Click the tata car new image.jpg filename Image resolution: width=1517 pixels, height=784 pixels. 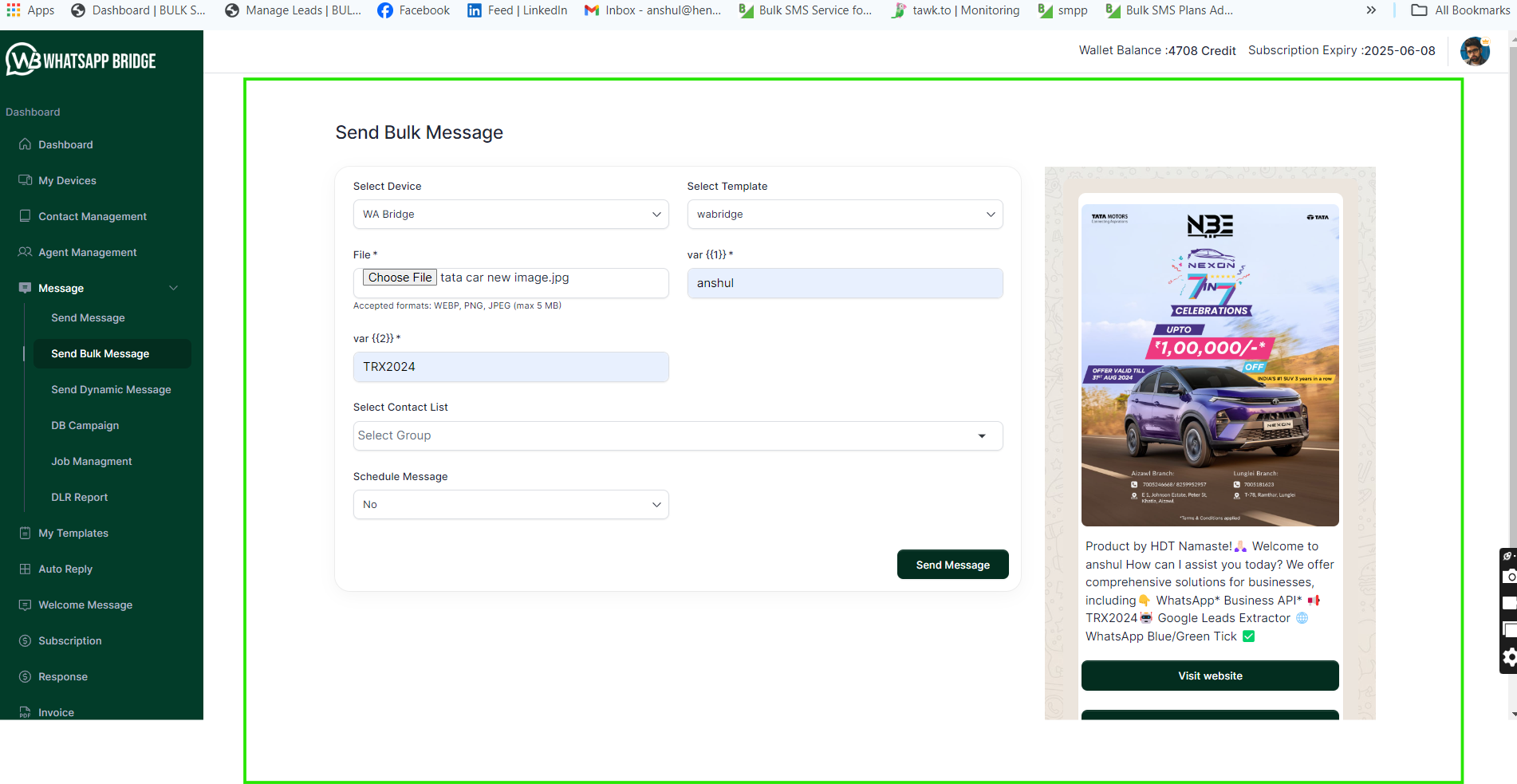(x=505, y=278)
